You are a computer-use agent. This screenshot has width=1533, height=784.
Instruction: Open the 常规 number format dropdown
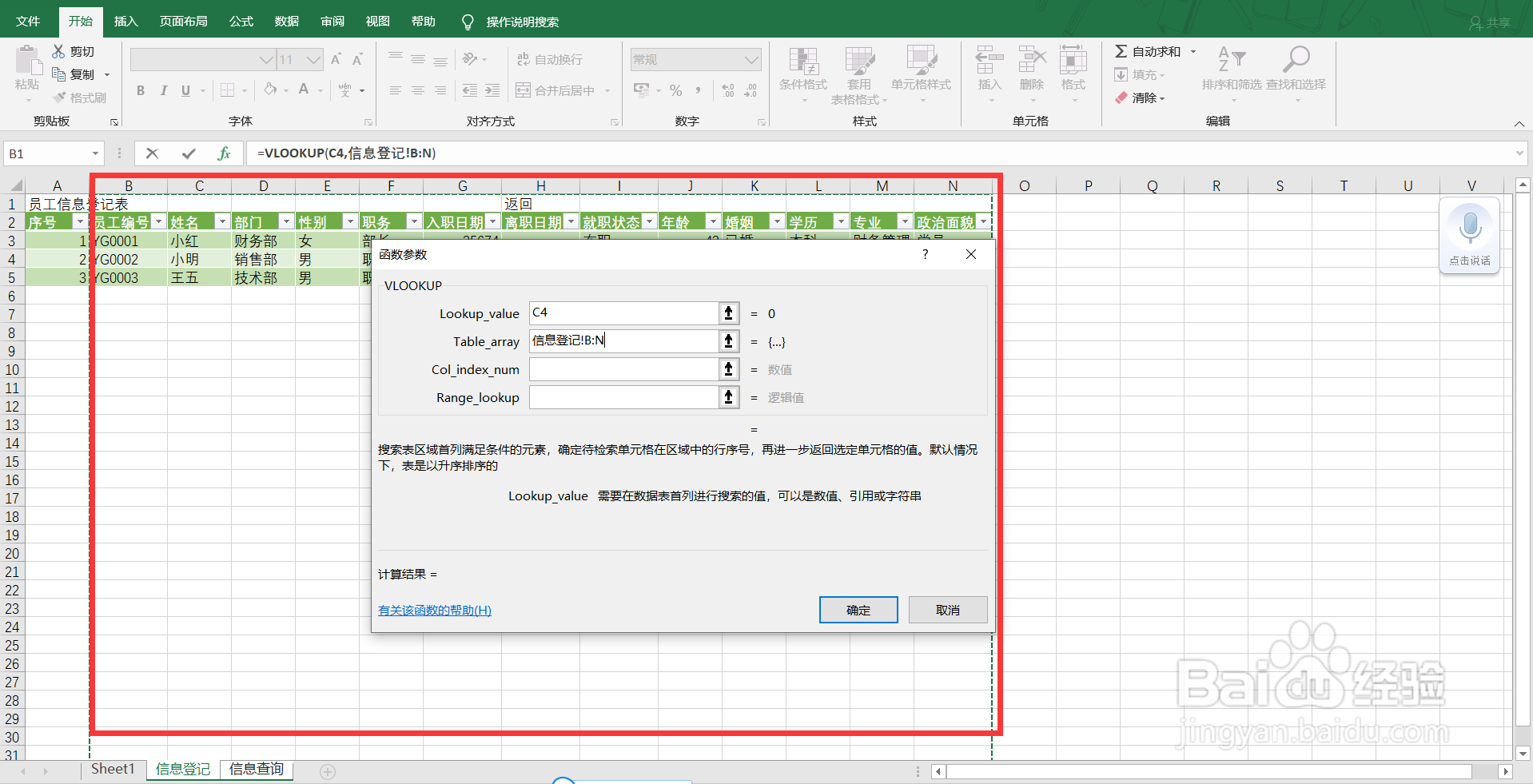(x=695, y=59)
